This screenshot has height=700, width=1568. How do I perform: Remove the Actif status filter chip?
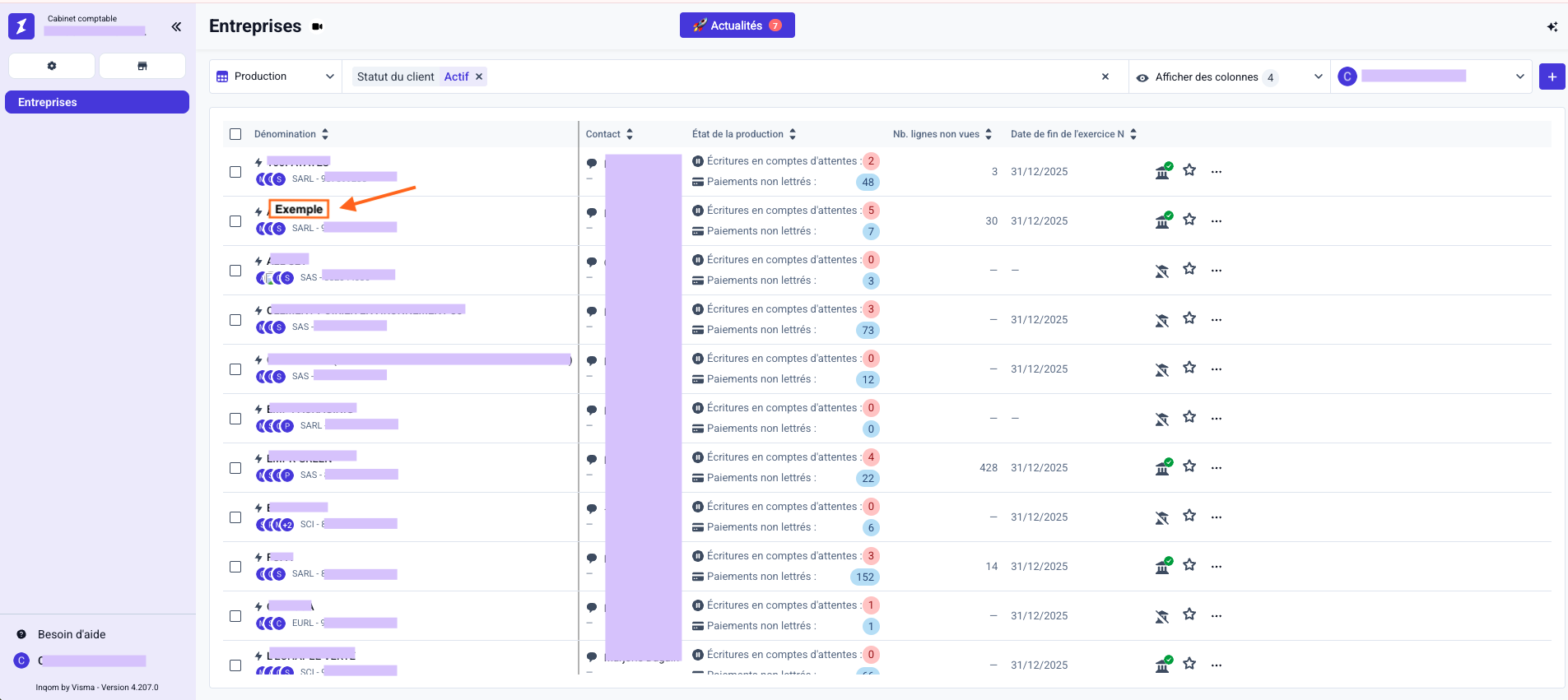coord(479,76)
